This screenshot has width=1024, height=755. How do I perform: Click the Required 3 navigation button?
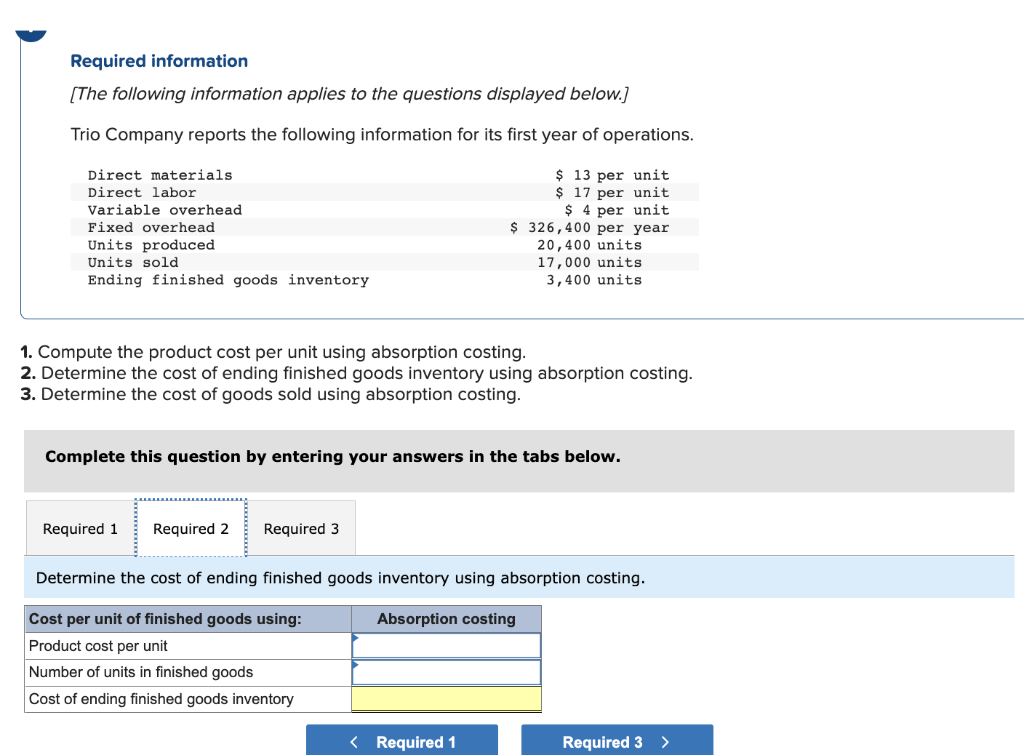click(617, 740)
